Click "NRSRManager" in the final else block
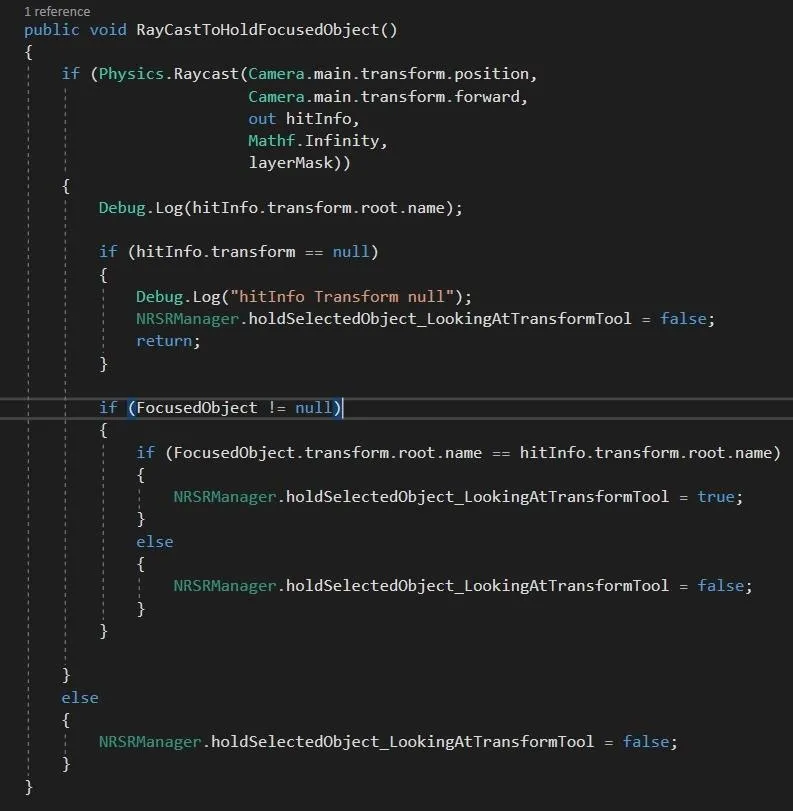This screenshot has width=793, height=811. tap(150, 742)
